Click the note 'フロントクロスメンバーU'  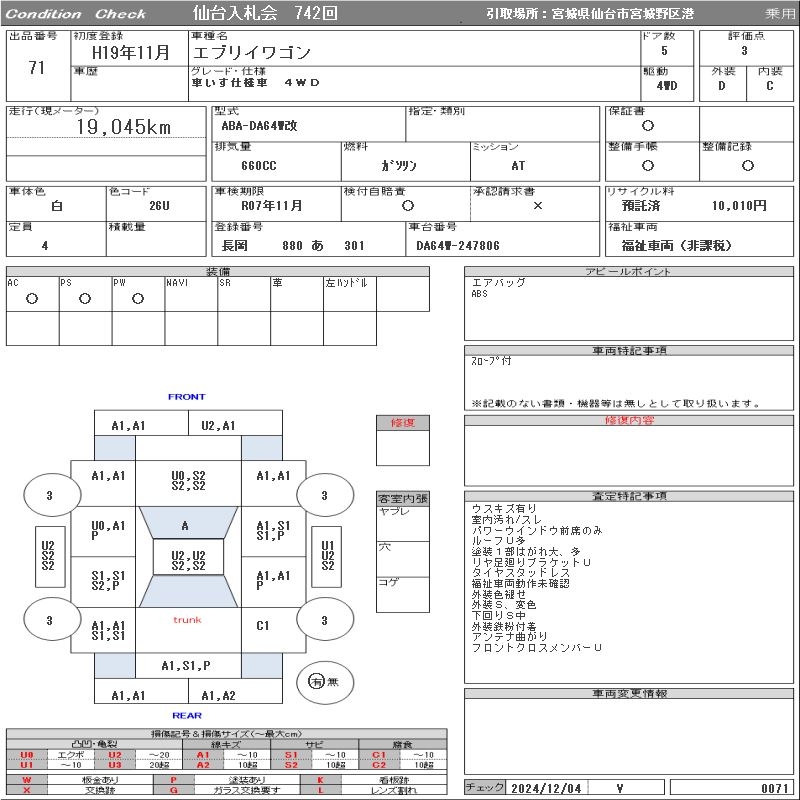[x=537, y=647]
